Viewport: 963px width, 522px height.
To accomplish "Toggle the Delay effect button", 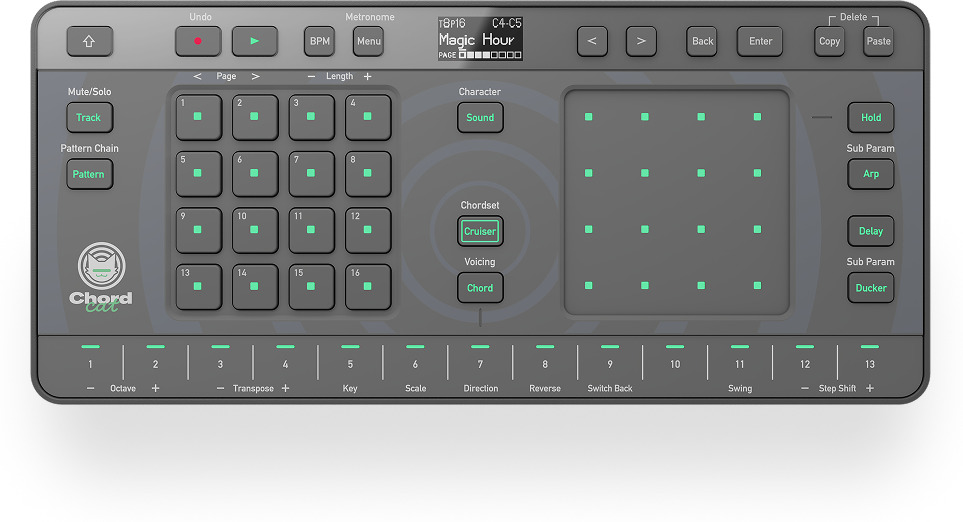I will [x=870, y=231].
